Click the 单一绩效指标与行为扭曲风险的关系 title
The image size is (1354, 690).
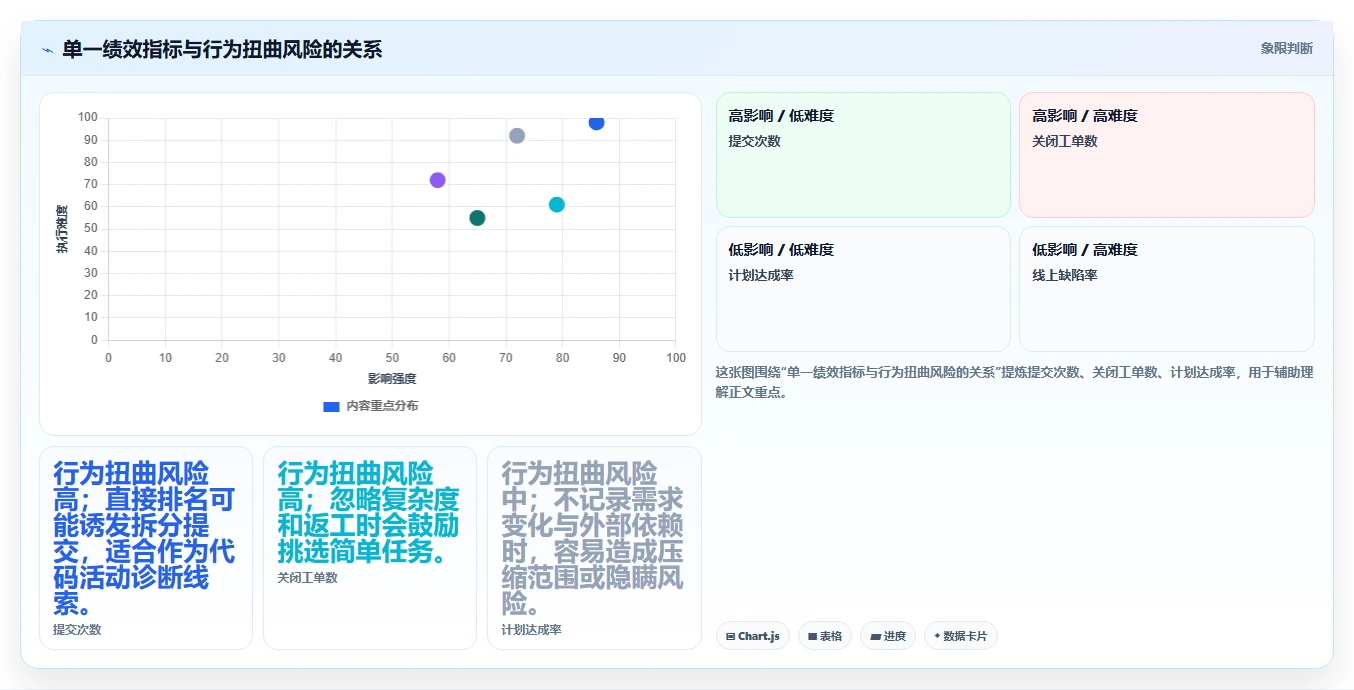pos(222,50)
